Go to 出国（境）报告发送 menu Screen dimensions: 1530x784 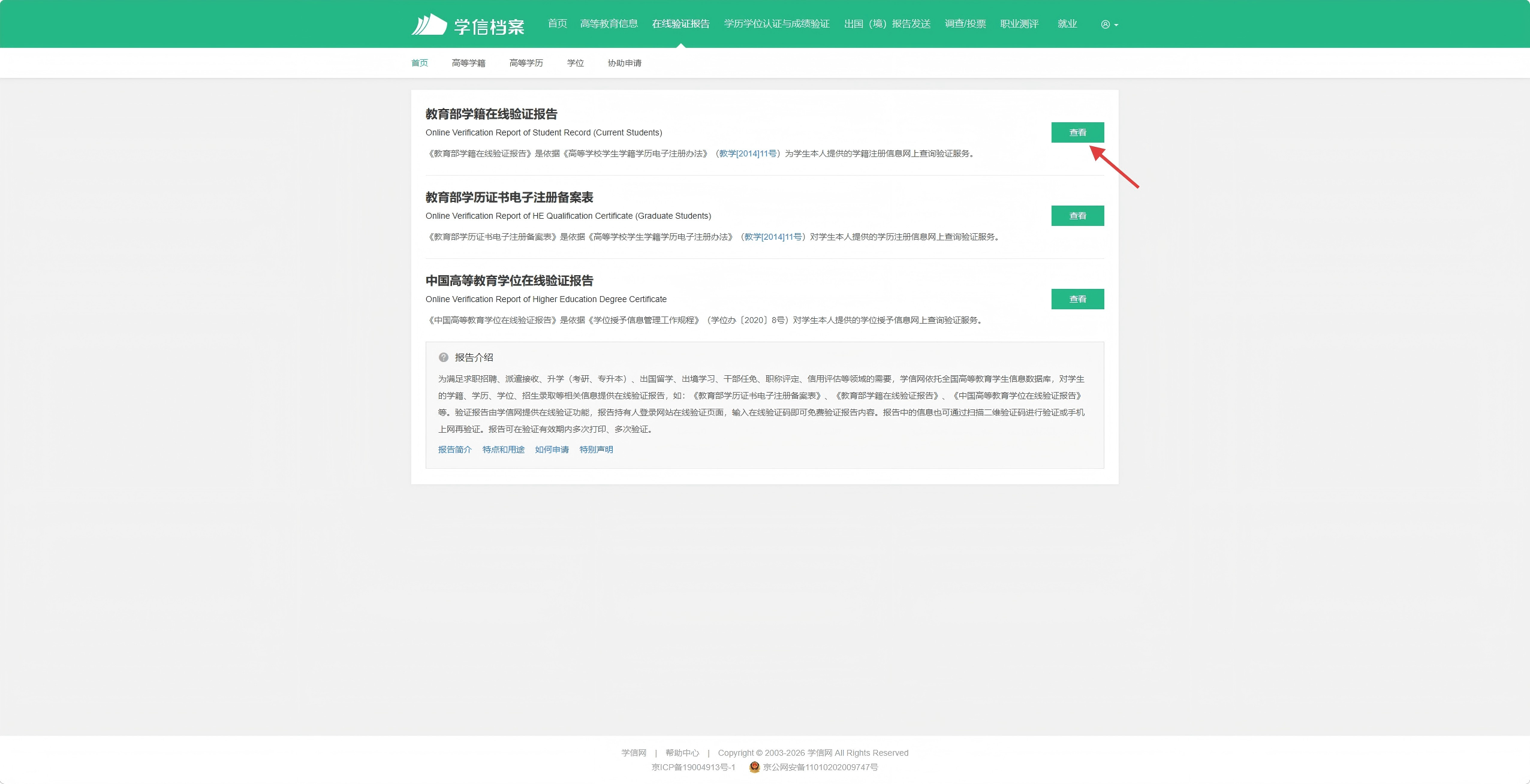pyautogui.click(x=887, y=24)
